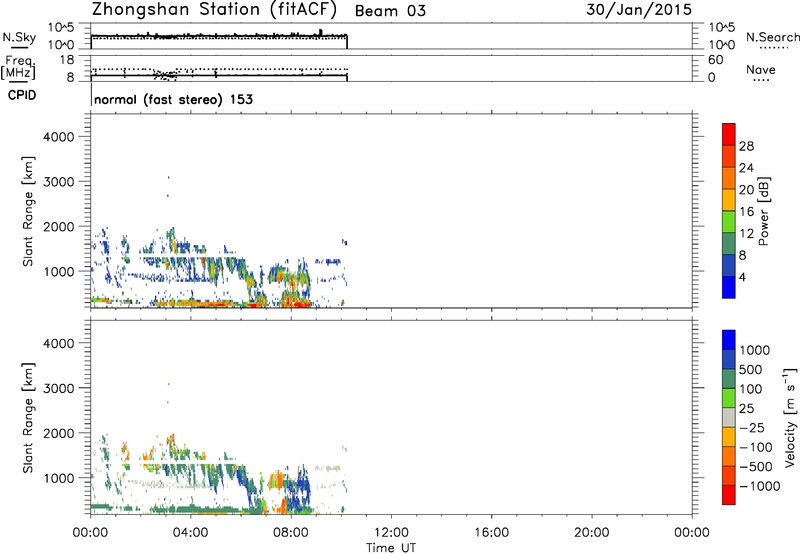Click the grey segment of velocity colorbar
This screenshot has height=554, width=800.
[729, 418]
